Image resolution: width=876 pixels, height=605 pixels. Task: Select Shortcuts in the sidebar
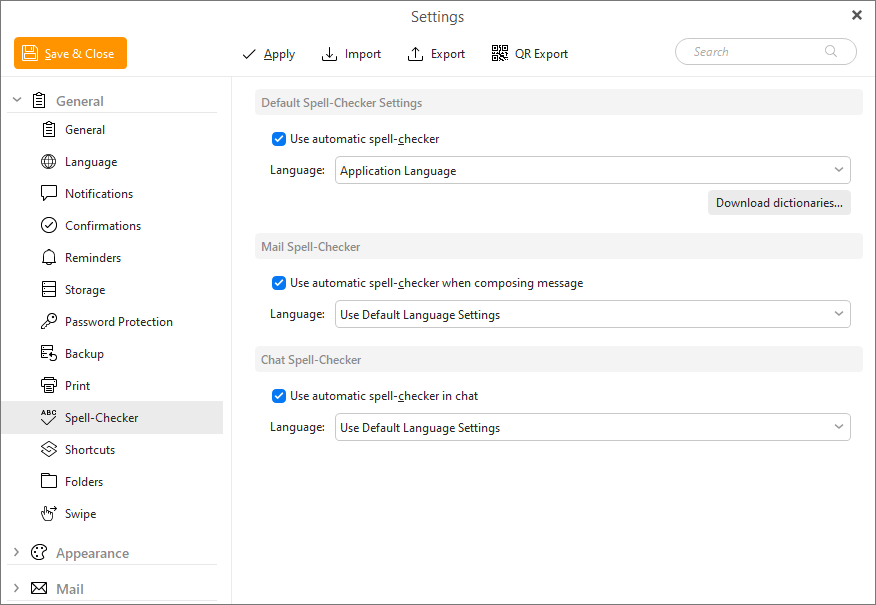pos(89,450)
